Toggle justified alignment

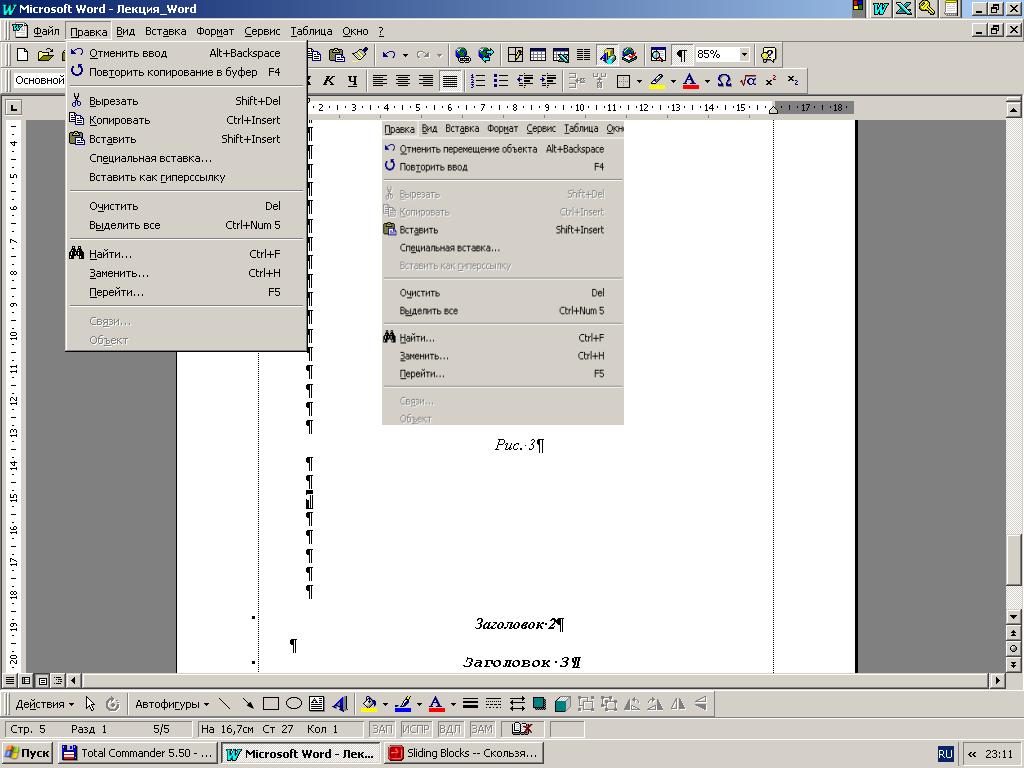pos(449,80)
